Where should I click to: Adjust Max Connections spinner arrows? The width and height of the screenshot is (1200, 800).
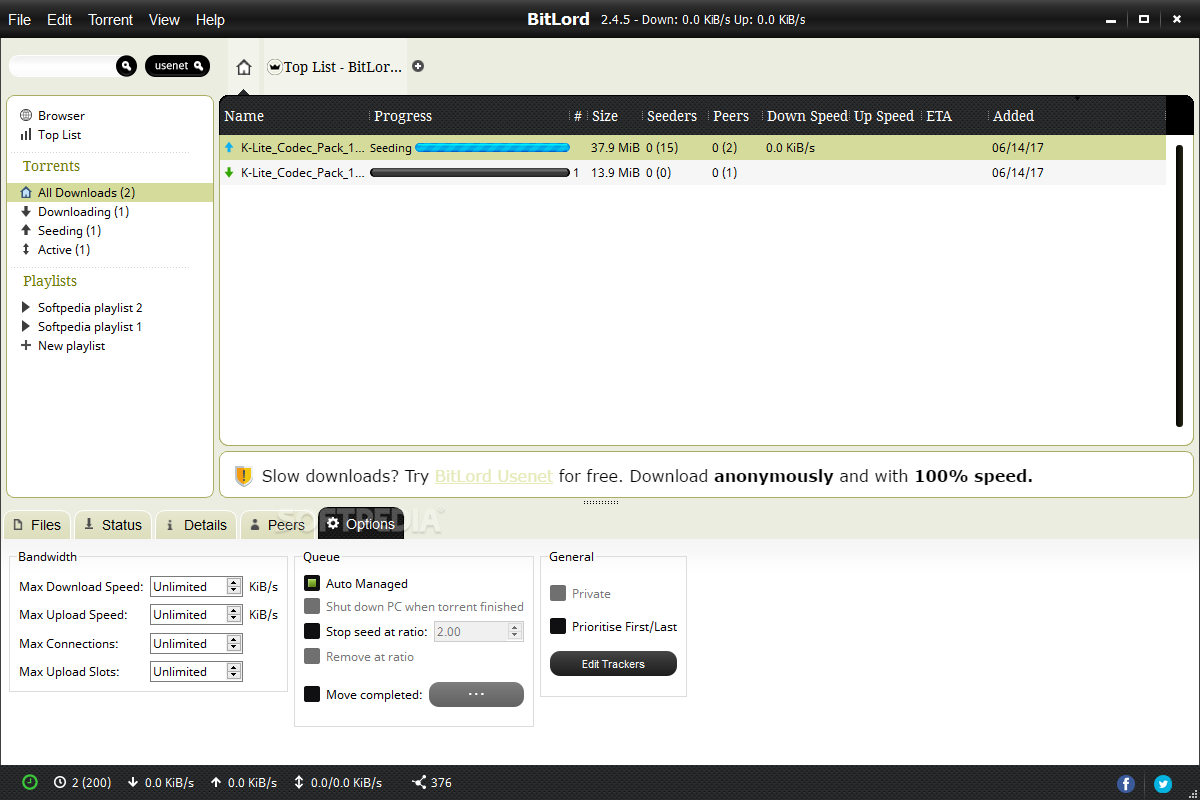pyautogui.click(x=234, y=643)
